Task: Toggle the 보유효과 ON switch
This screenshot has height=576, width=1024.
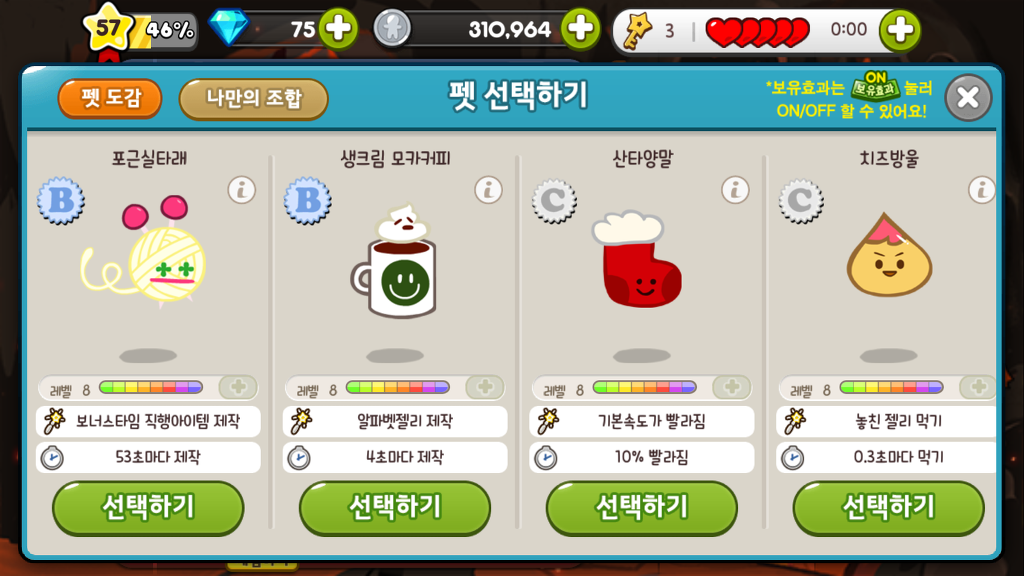Action: (875, 87)
